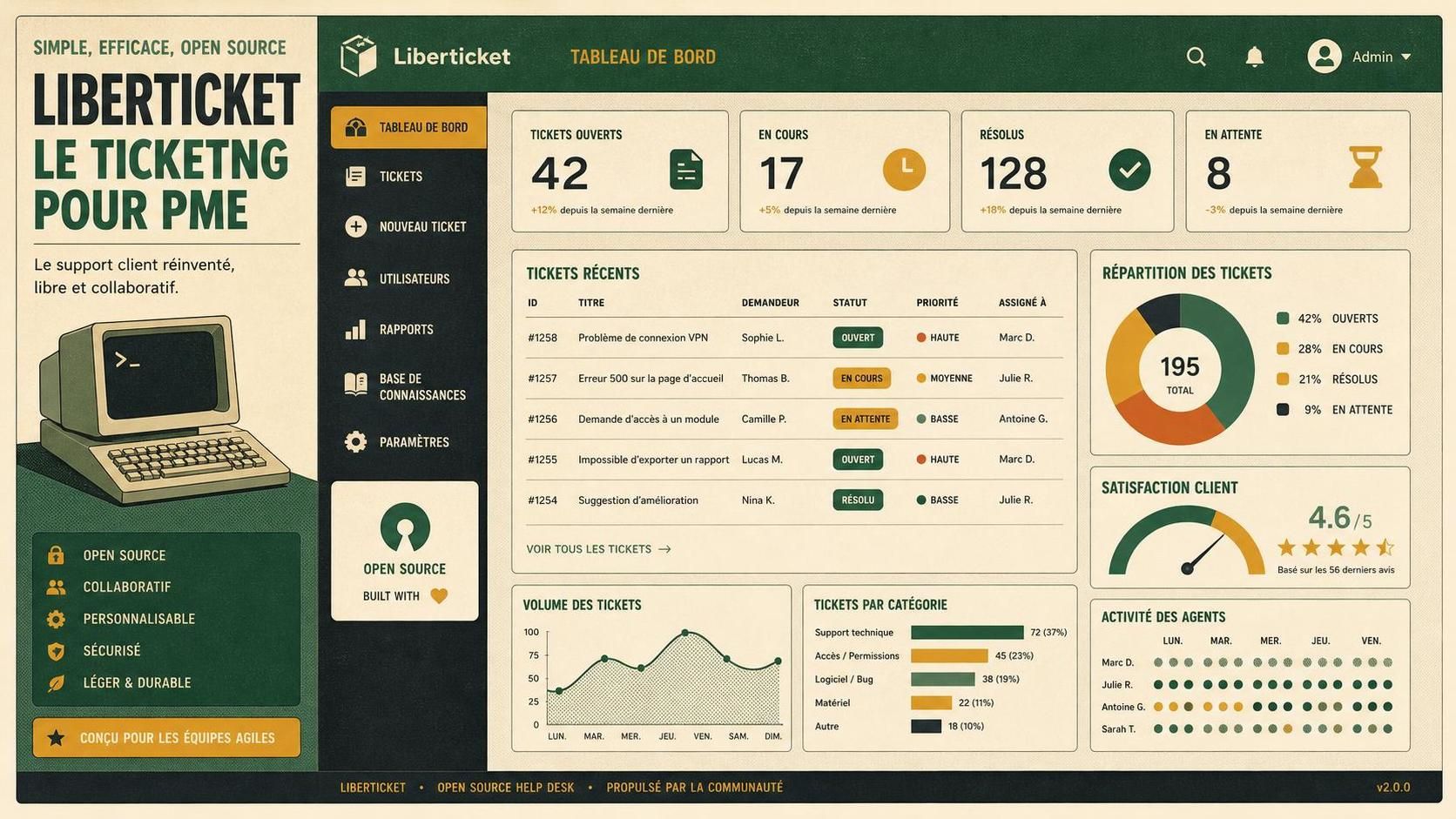
Task: Click version v2.0.0 in footer
Action: (x=1393, y=788)
